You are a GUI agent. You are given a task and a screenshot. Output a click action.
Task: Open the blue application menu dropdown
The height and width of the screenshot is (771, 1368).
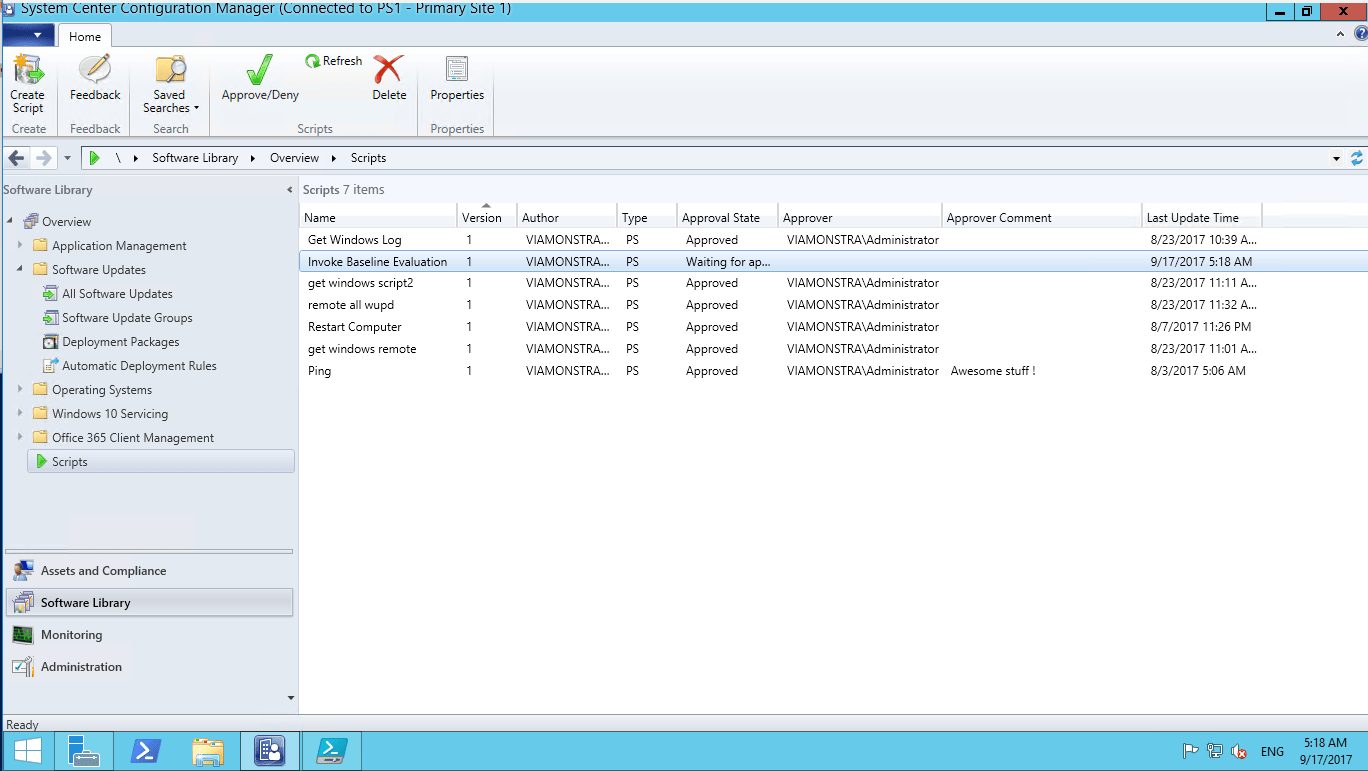point(29,36)
